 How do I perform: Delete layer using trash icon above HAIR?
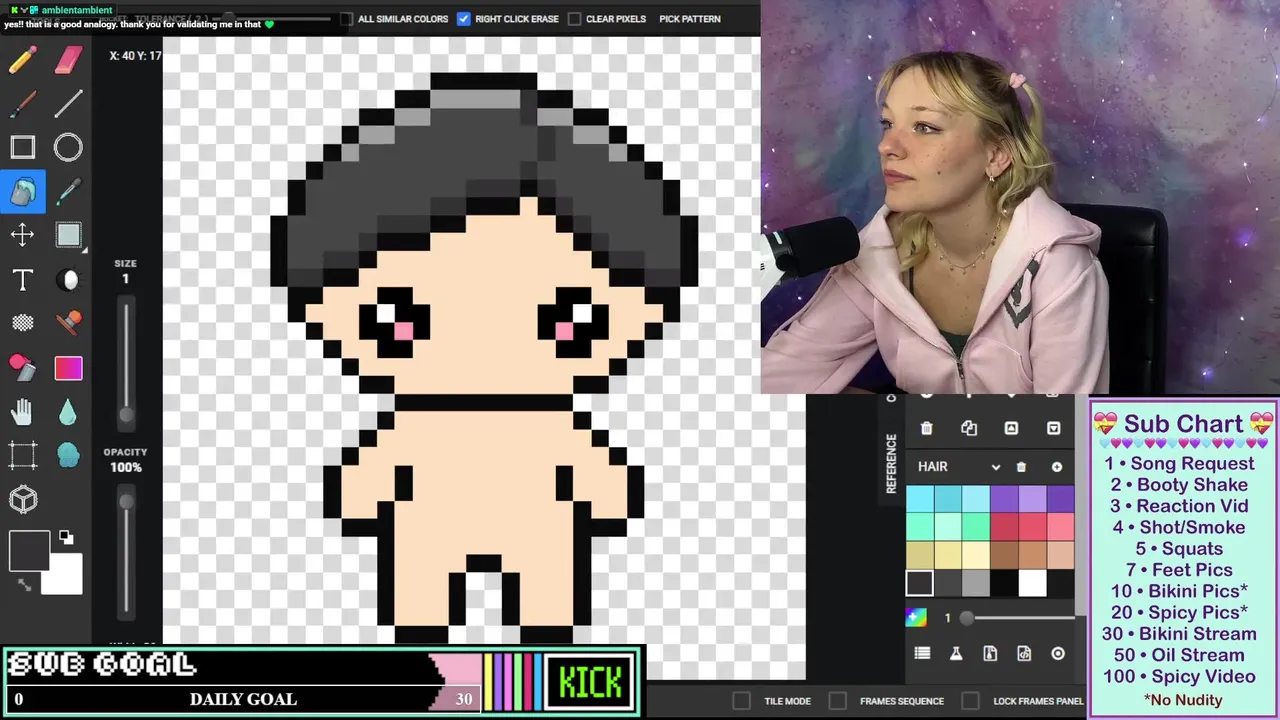click(926, 428)
